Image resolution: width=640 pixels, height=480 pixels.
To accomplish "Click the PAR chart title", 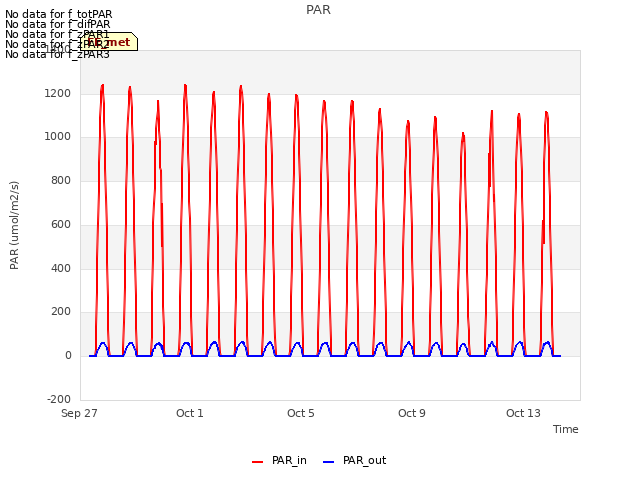I will click(x=318, y=10).
